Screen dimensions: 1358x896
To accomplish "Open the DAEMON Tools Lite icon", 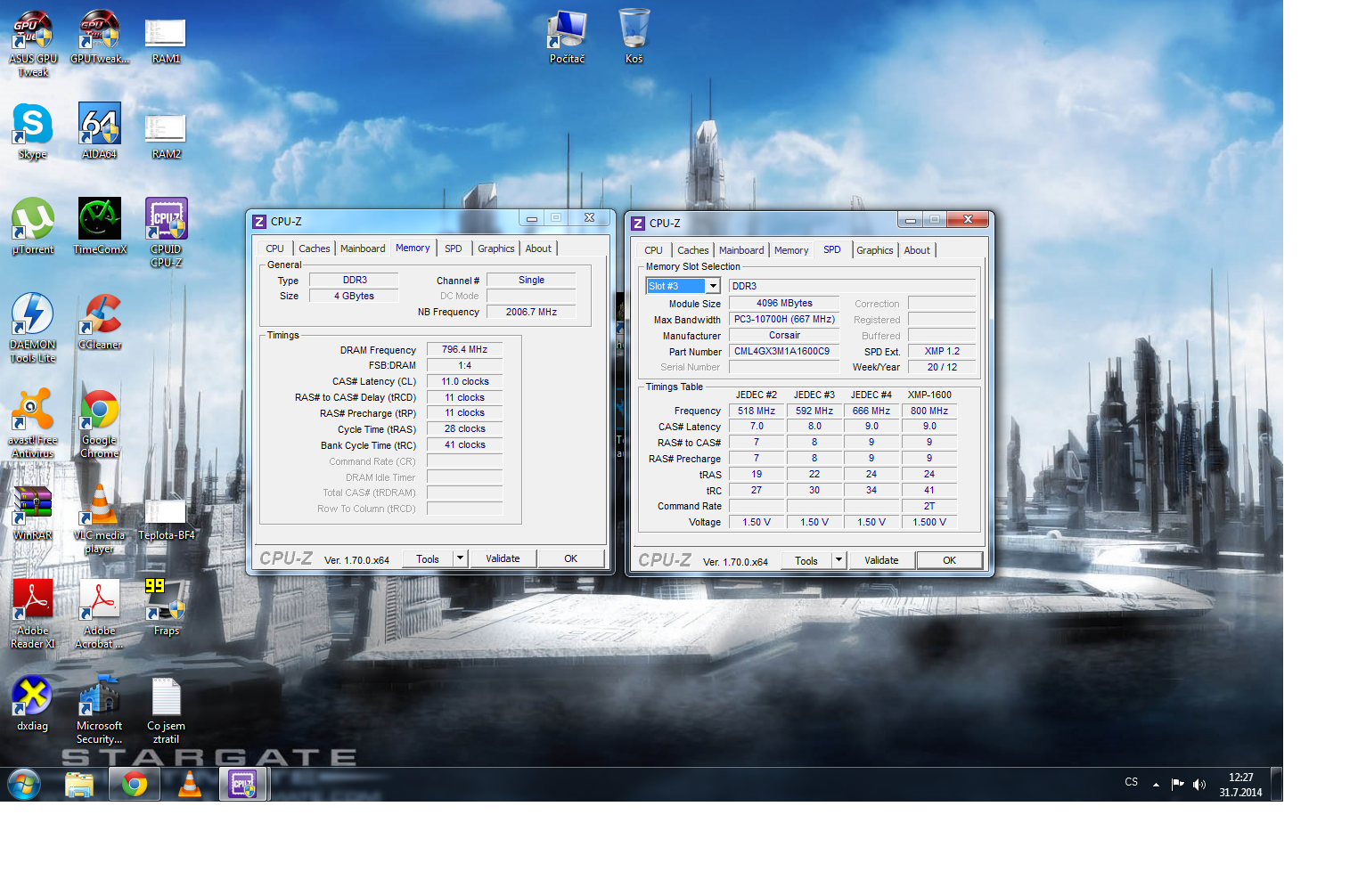I will pos(33,316).
